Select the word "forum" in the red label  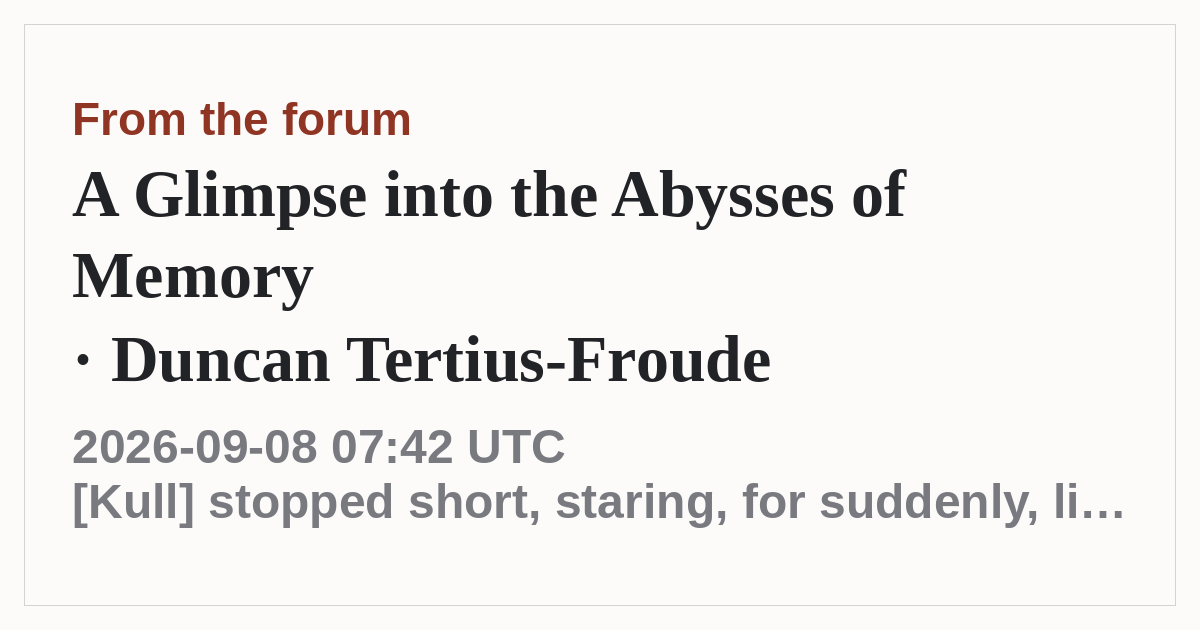pos(346,120)
